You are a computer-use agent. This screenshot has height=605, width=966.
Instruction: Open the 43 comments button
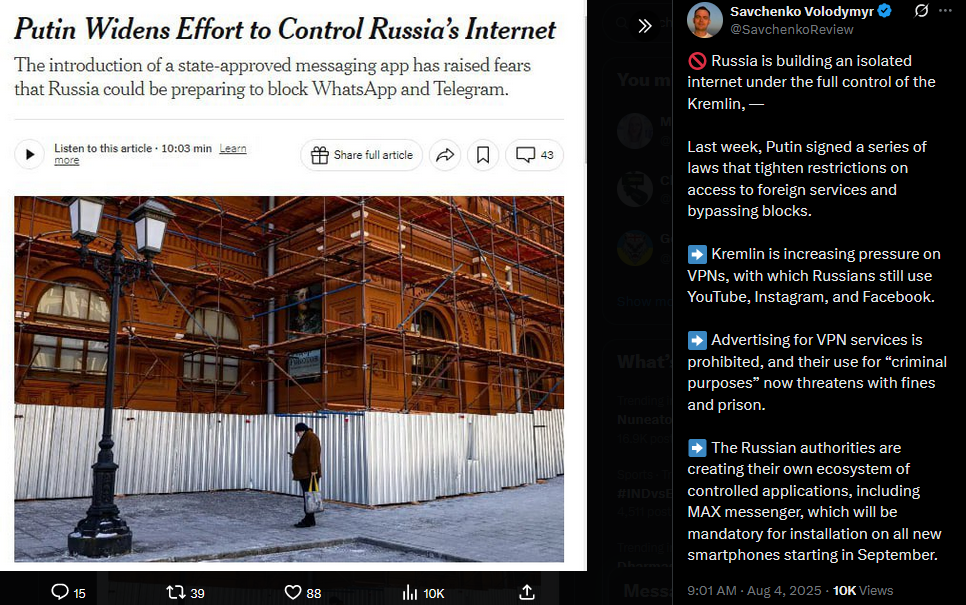click(x=534, y=155)
